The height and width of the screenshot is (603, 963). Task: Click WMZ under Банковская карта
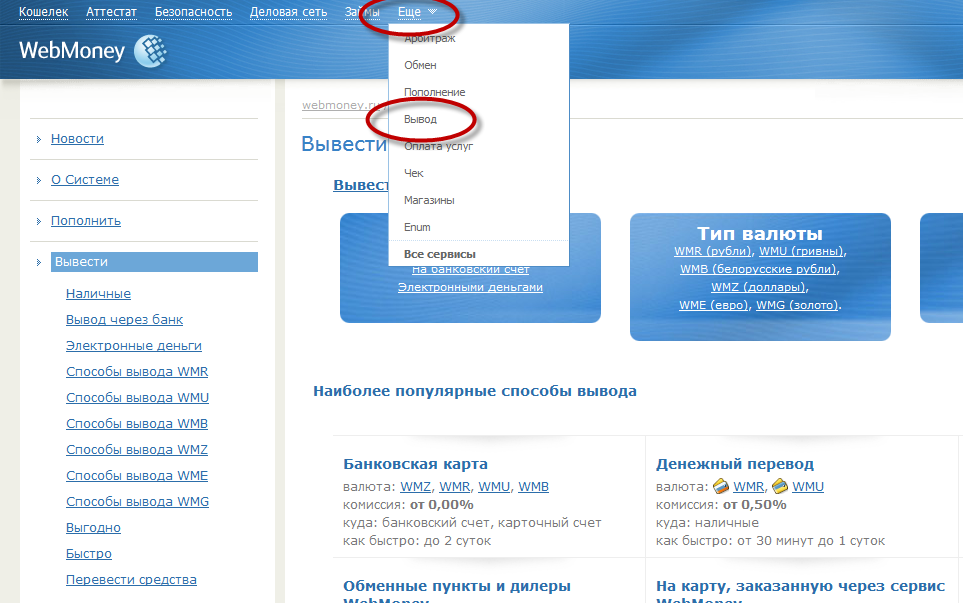click(416, 487)
